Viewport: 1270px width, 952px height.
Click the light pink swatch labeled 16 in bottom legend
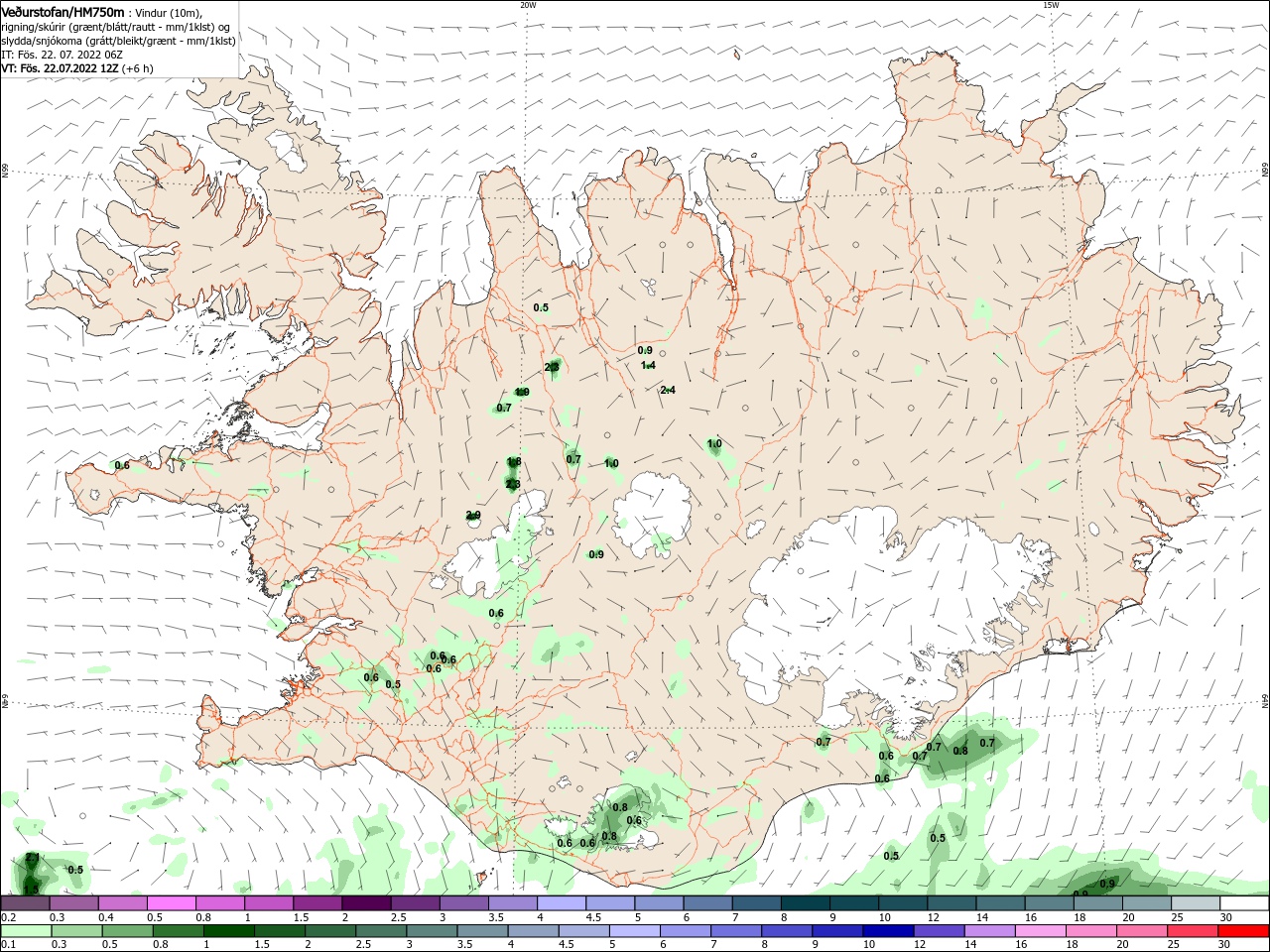pos(1041,931)
